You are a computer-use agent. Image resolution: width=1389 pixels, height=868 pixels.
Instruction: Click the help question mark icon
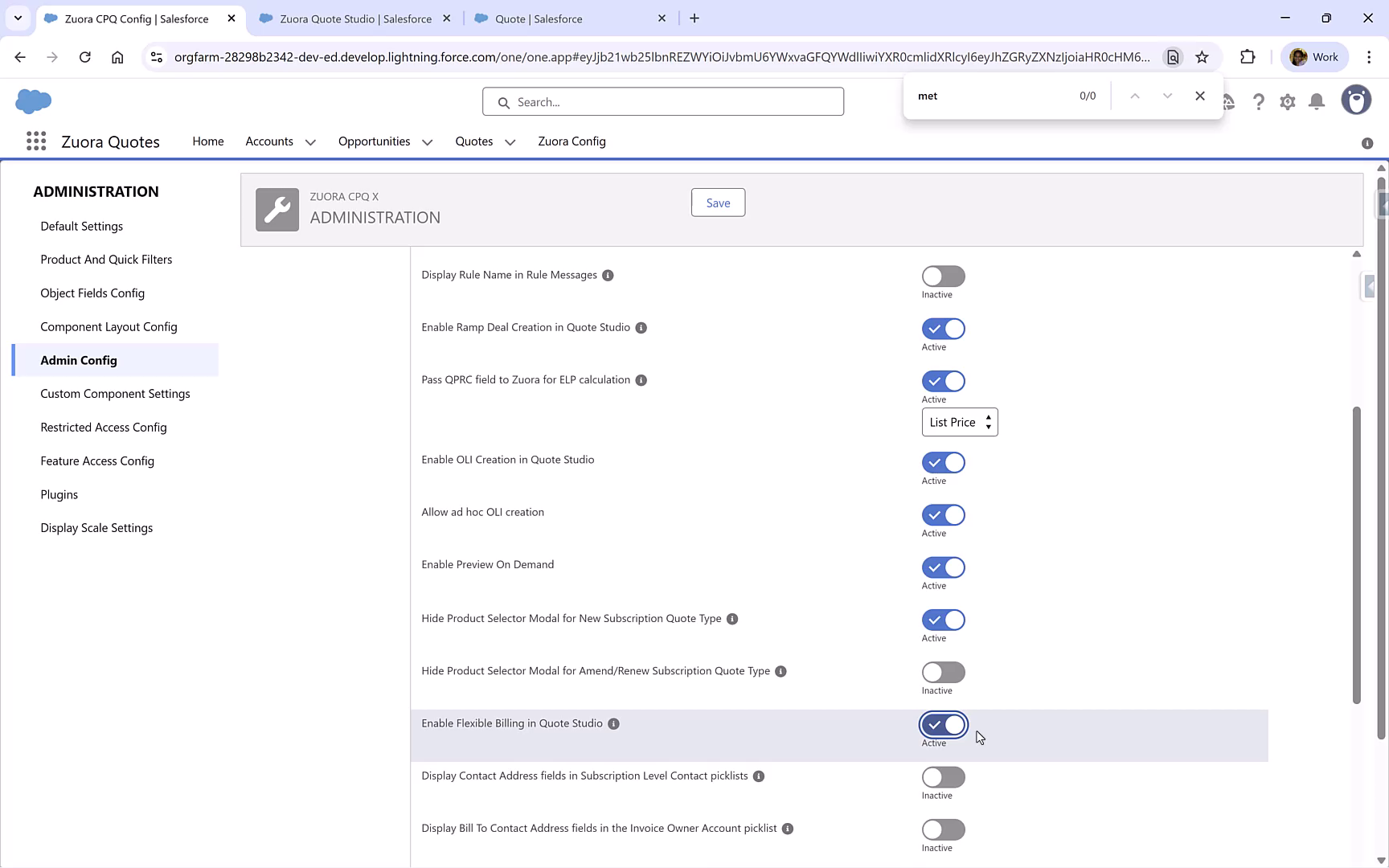click(x=1259, y=101)
